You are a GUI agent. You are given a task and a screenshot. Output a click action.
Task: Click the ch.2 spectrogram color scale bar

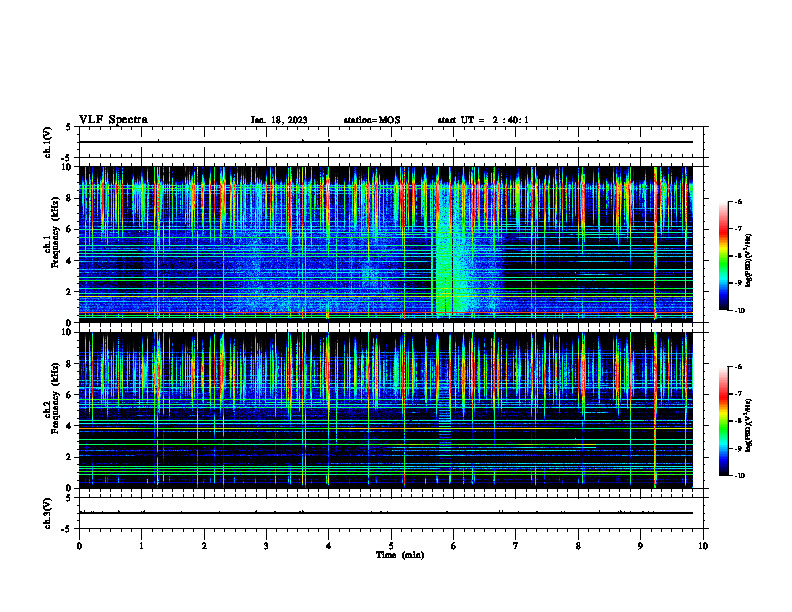[x=724, y=421]
